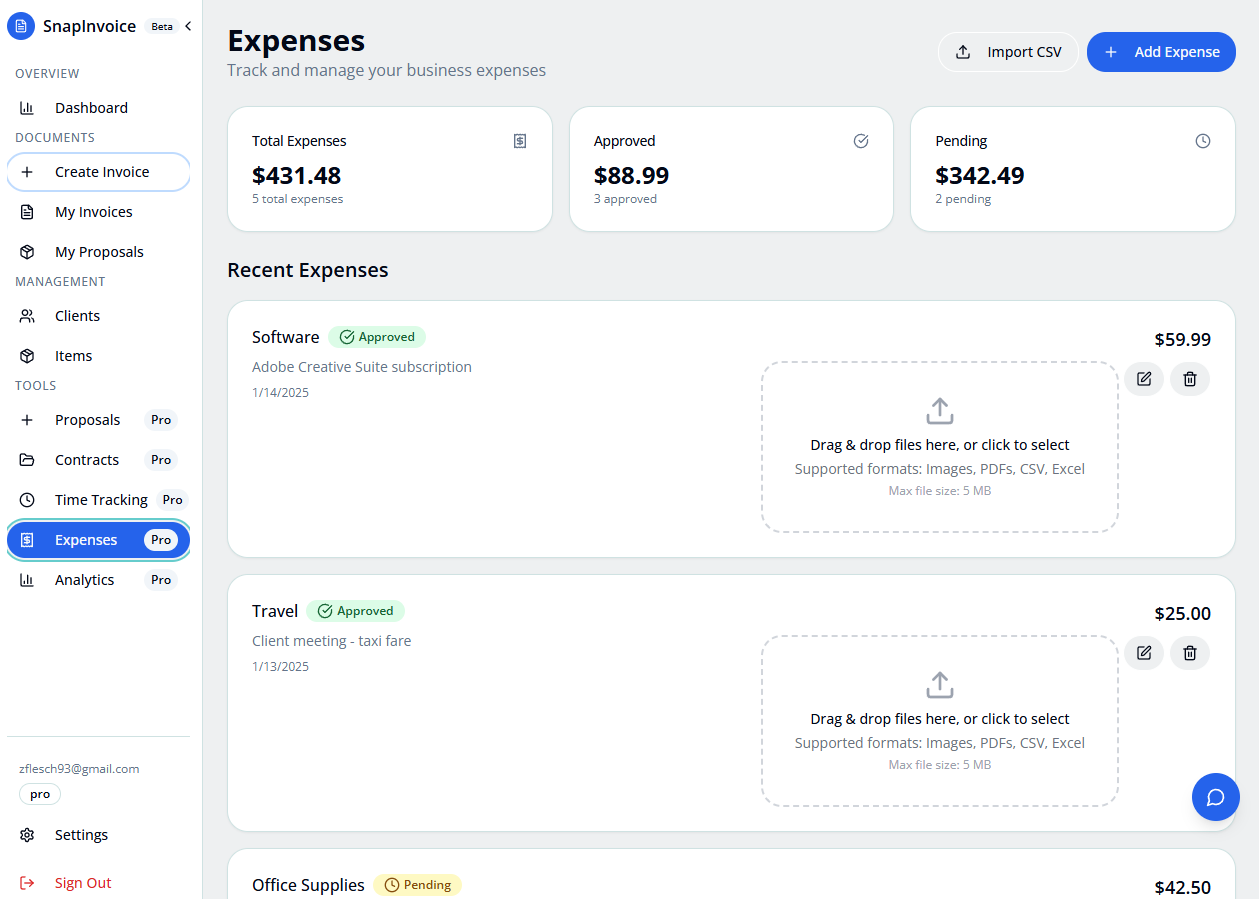Click the clock icon on the Pending card
This screenshot has width=1259, height=899.
(1202, 141)
